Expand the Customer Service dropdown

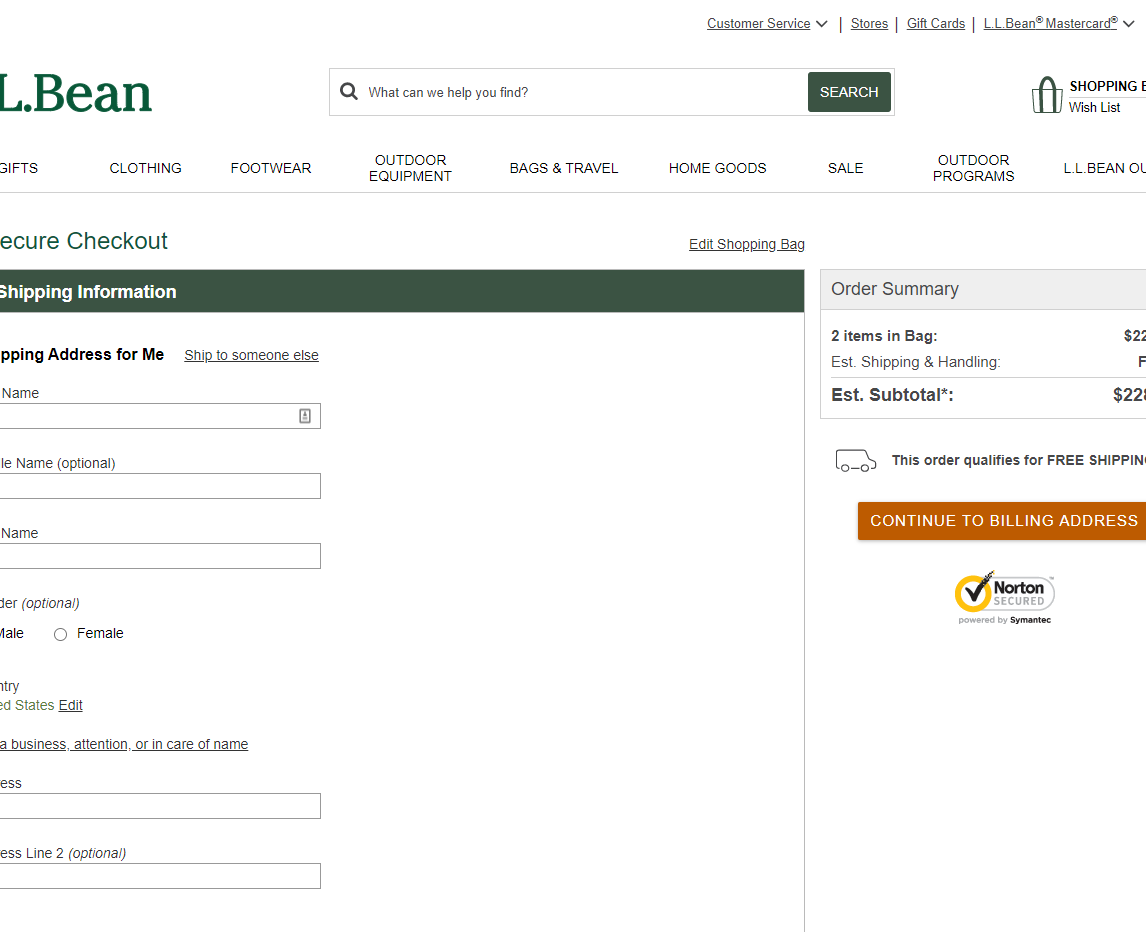coord(767,23)
